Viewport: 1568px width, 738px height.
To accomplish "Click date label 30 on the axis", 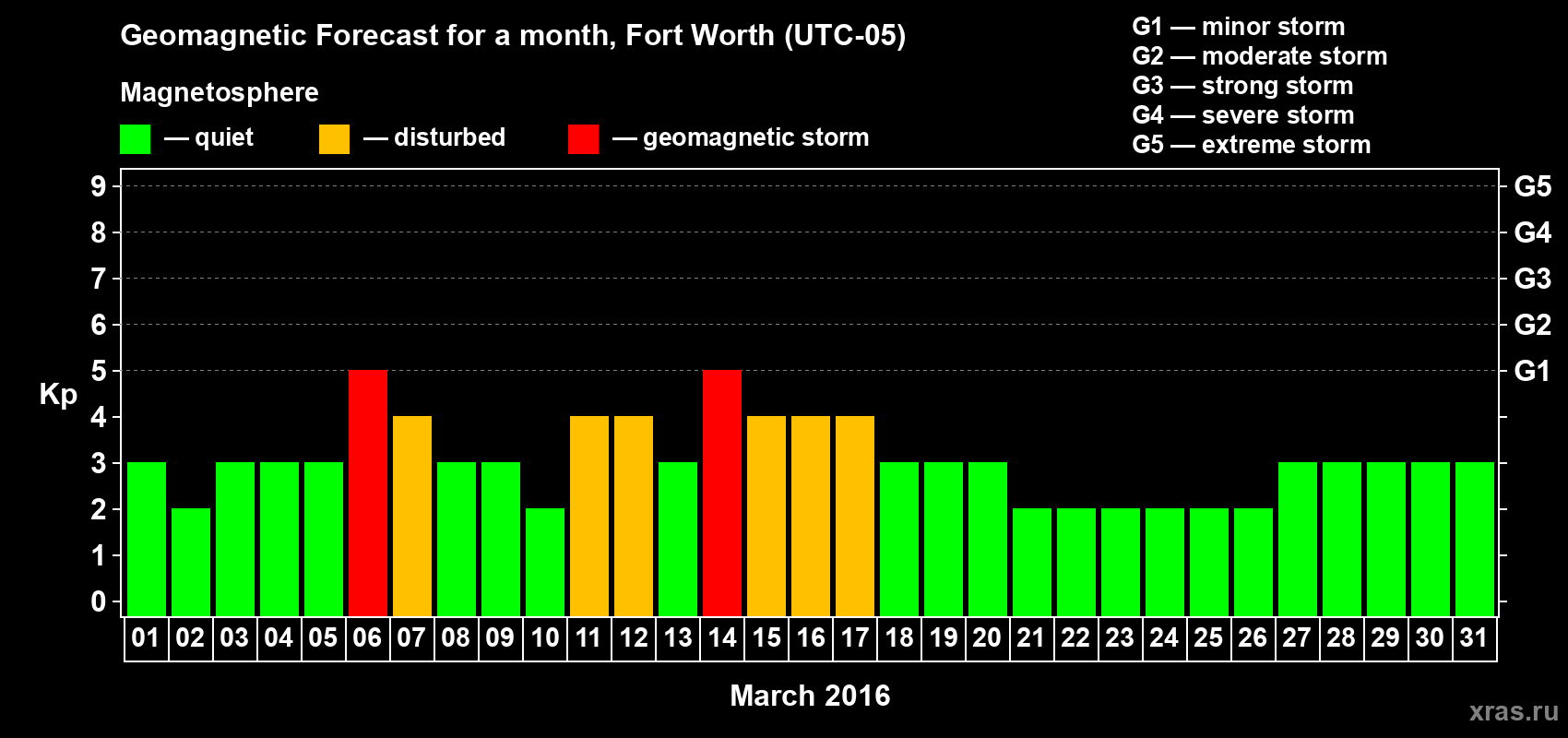I will click(x=1430, y=637).
